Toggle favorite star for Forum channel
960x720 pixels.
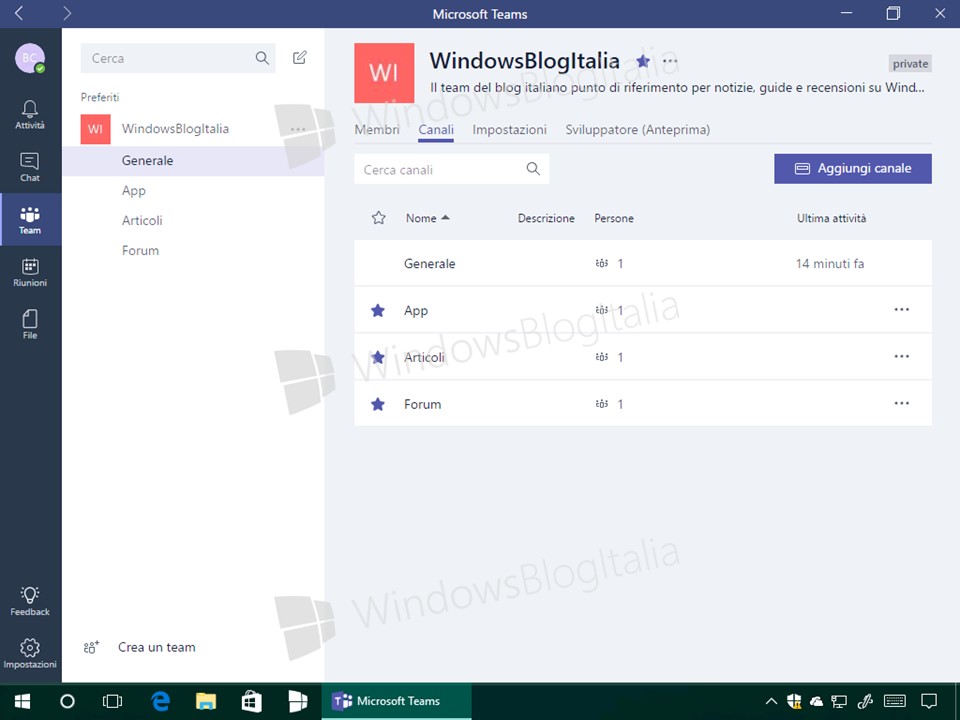click(378, 404)
